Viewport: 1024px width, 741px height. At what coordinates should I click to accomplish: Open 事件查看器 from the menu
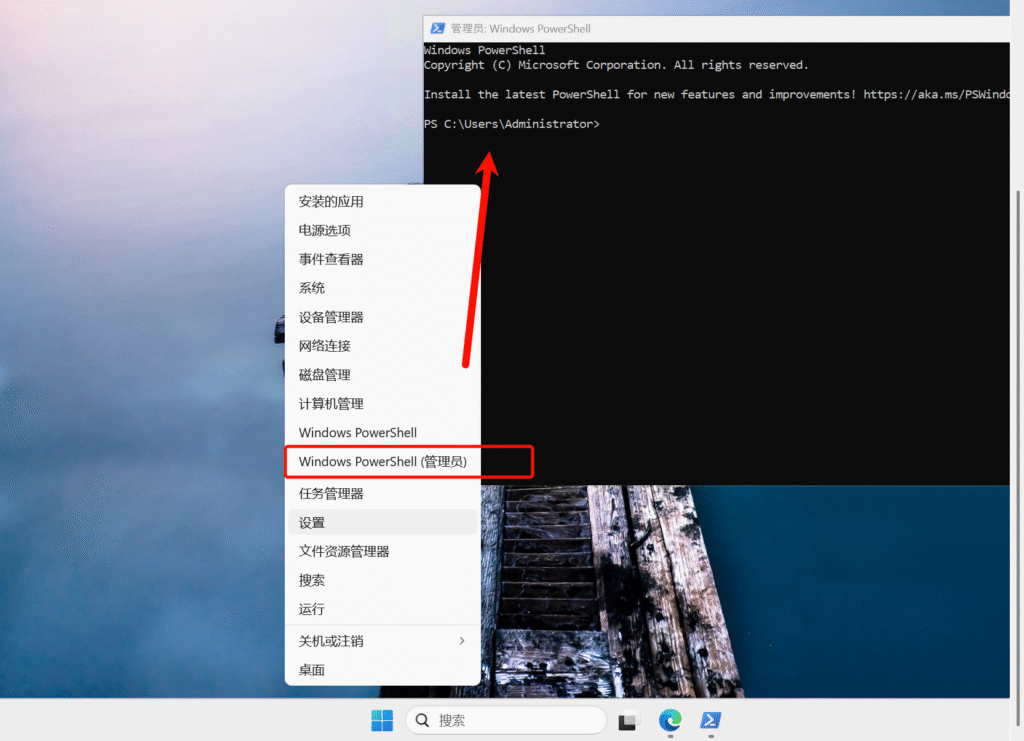pos(331,259)
